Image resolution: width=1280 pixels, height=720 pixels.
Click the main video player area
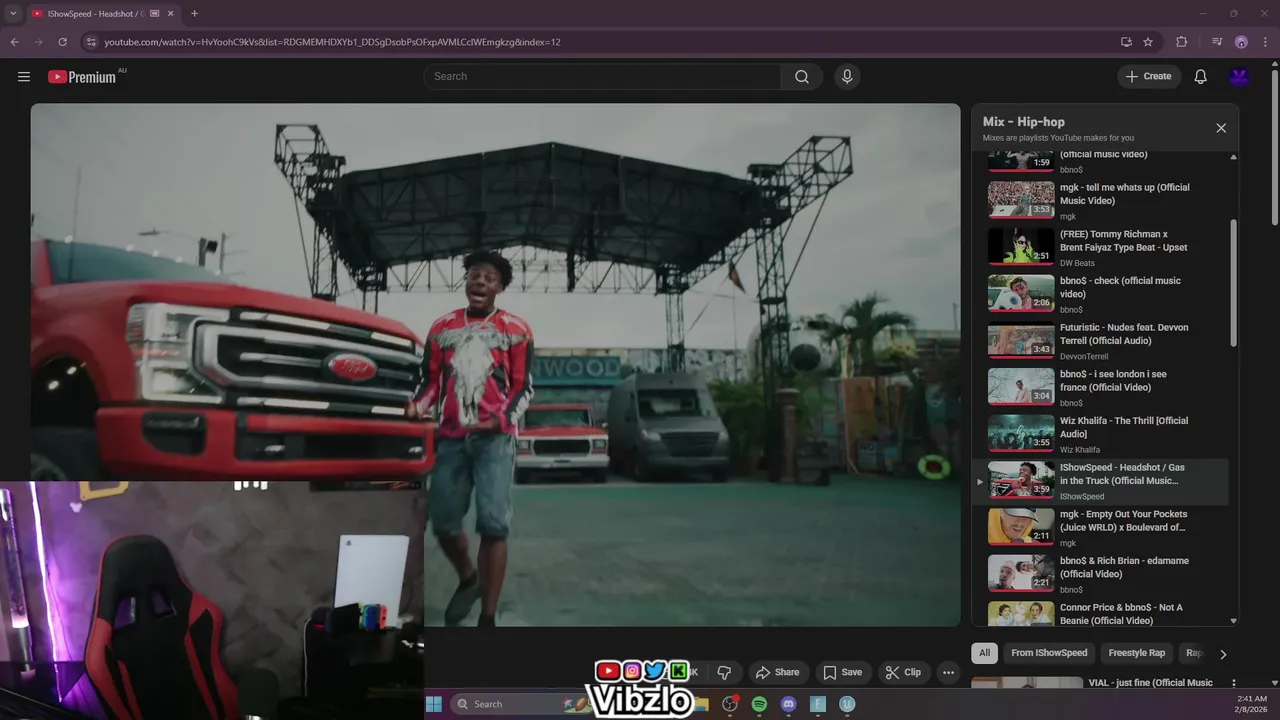pyautogui.click(x=495, y=365)
